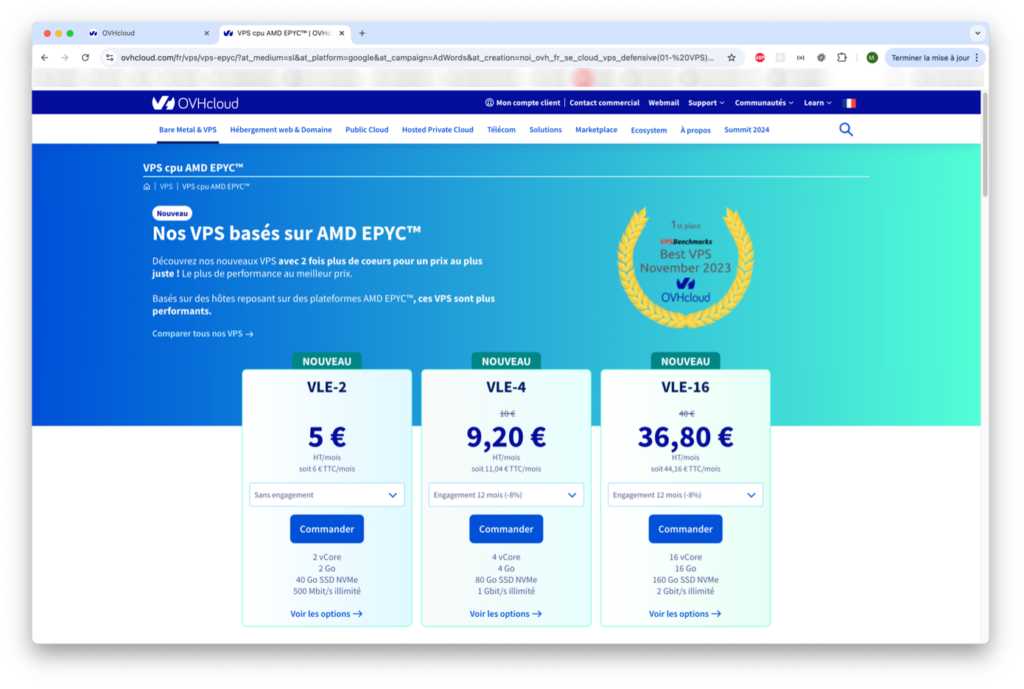This screenshot has width=1024, height=689.
Task: Click the gear extension icon in toolbar
Action: [821, 57]
